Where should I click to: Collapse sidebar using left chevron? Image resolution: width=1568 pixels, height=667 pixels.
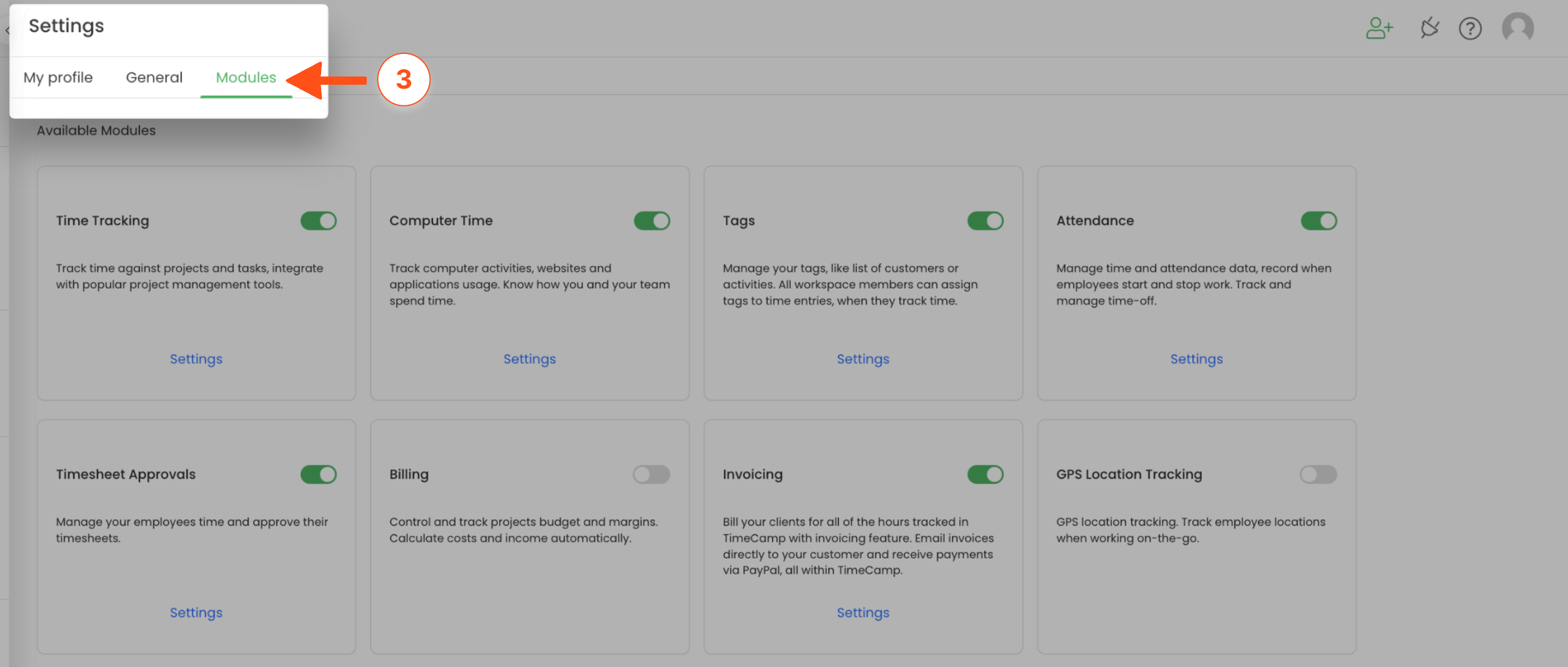[x=7, y=30]
